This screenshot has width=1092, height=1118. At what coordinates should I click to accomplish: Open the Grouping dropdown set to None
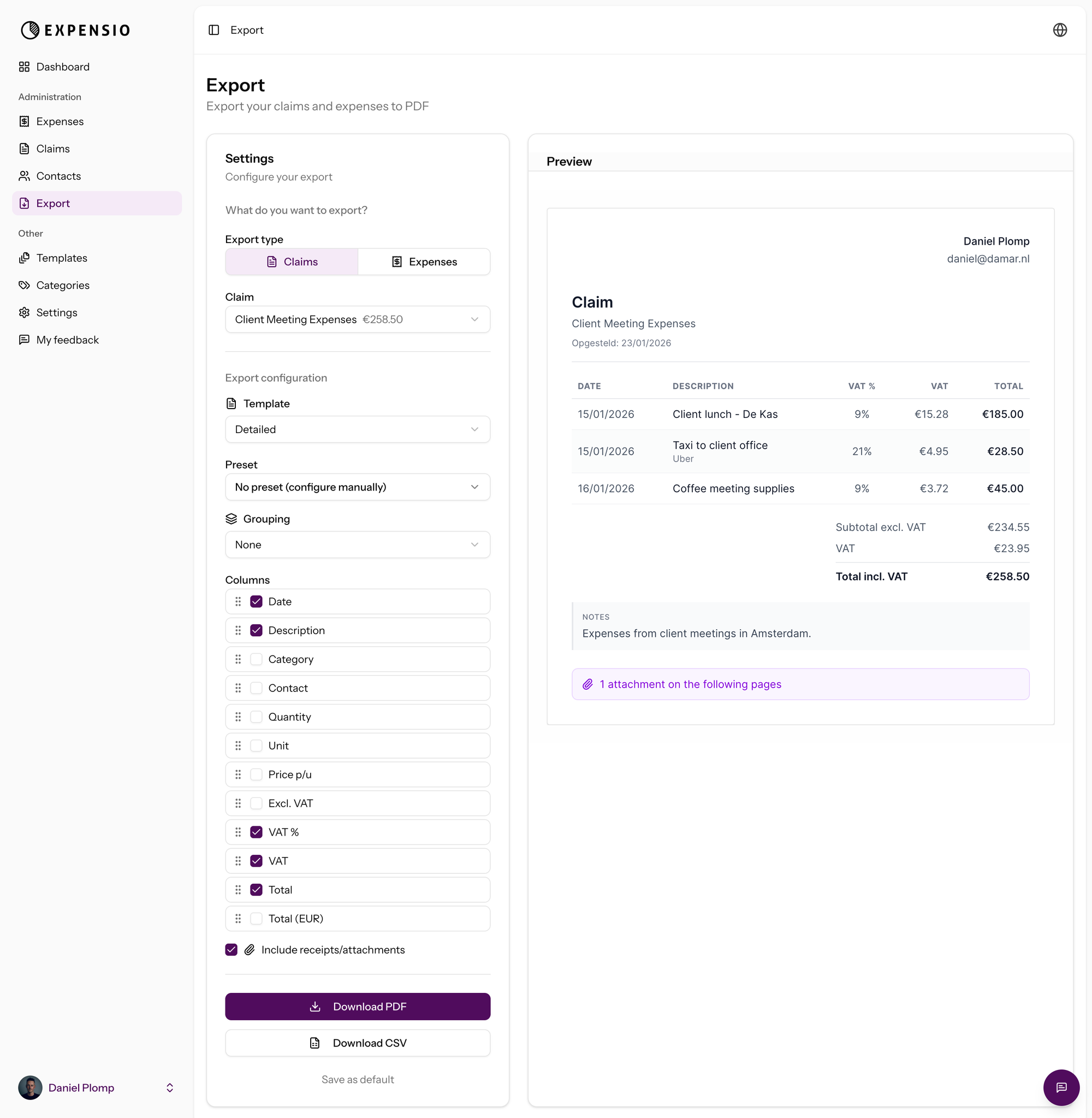point(357,545)
